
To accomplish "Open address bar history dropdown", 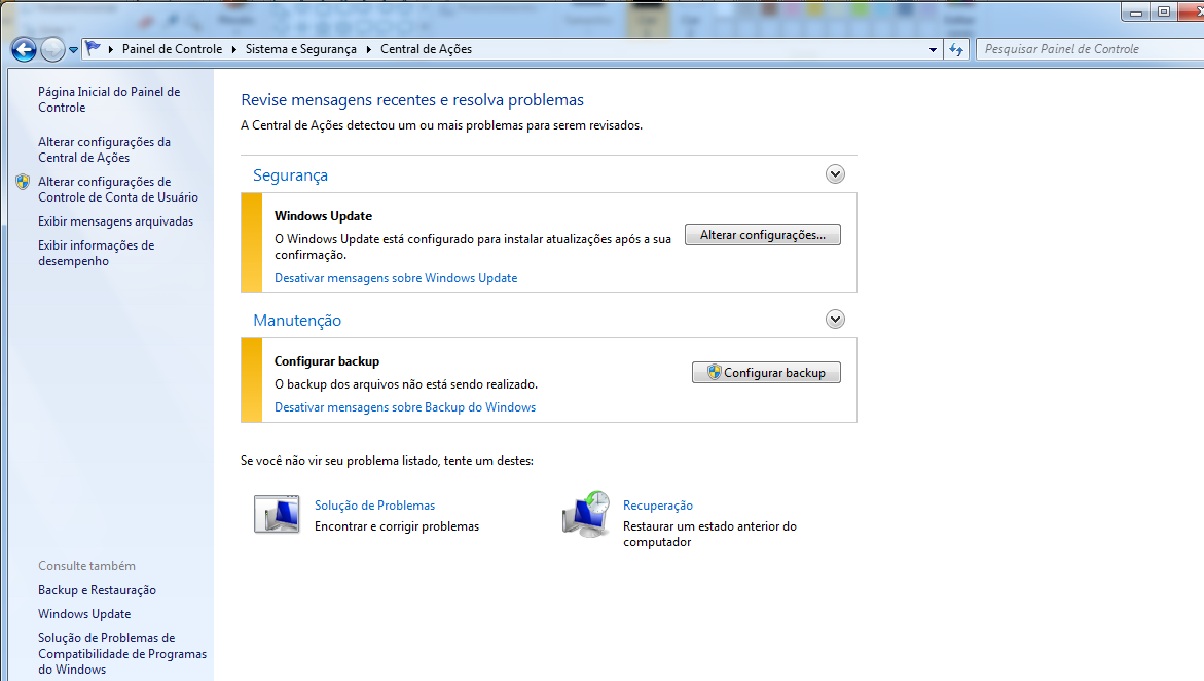I will (933, 48).
